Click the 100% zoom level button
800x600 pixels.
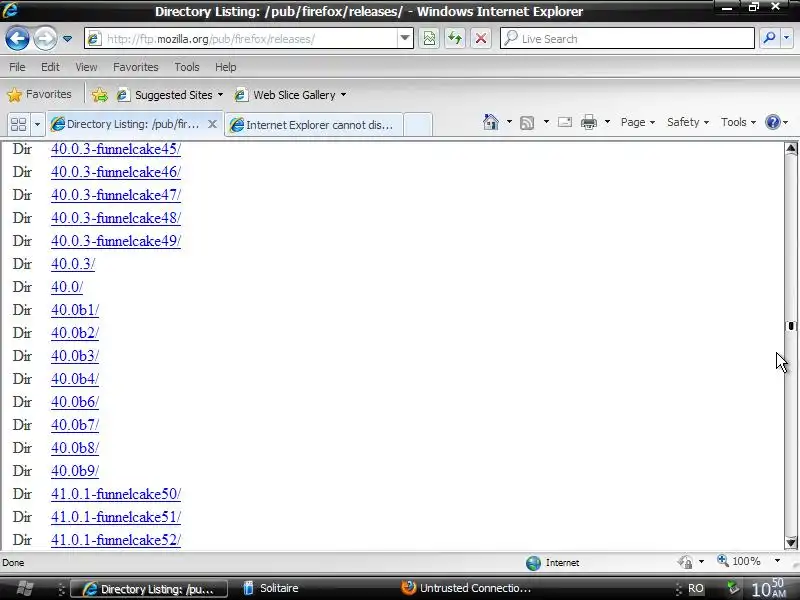click(x=739, y=561)
